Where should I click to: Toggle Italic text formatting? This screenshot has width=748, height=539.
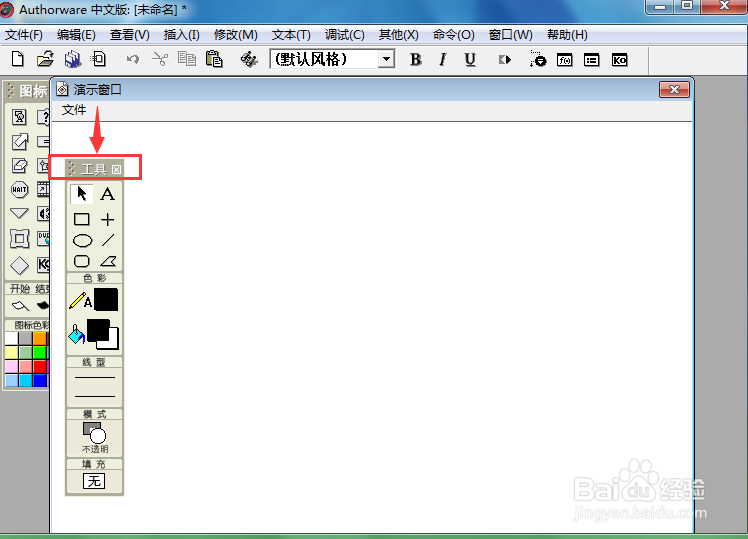point(443,60)
